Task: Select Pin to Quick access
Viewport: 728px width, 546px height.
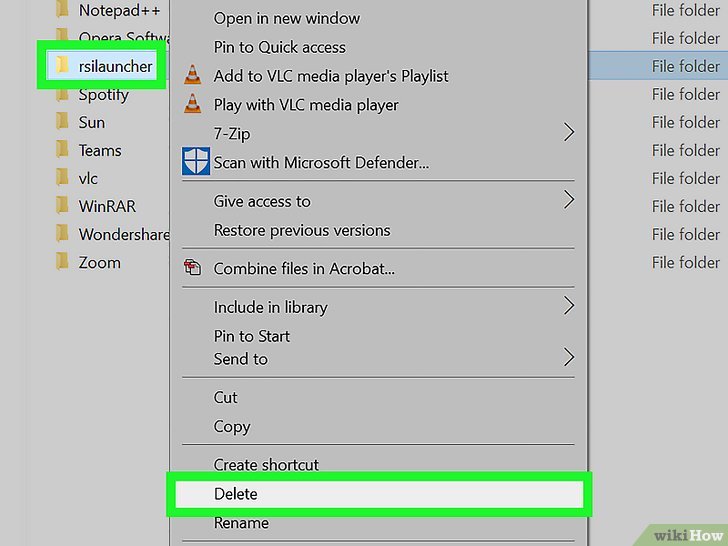Action: tap(279, 47)
